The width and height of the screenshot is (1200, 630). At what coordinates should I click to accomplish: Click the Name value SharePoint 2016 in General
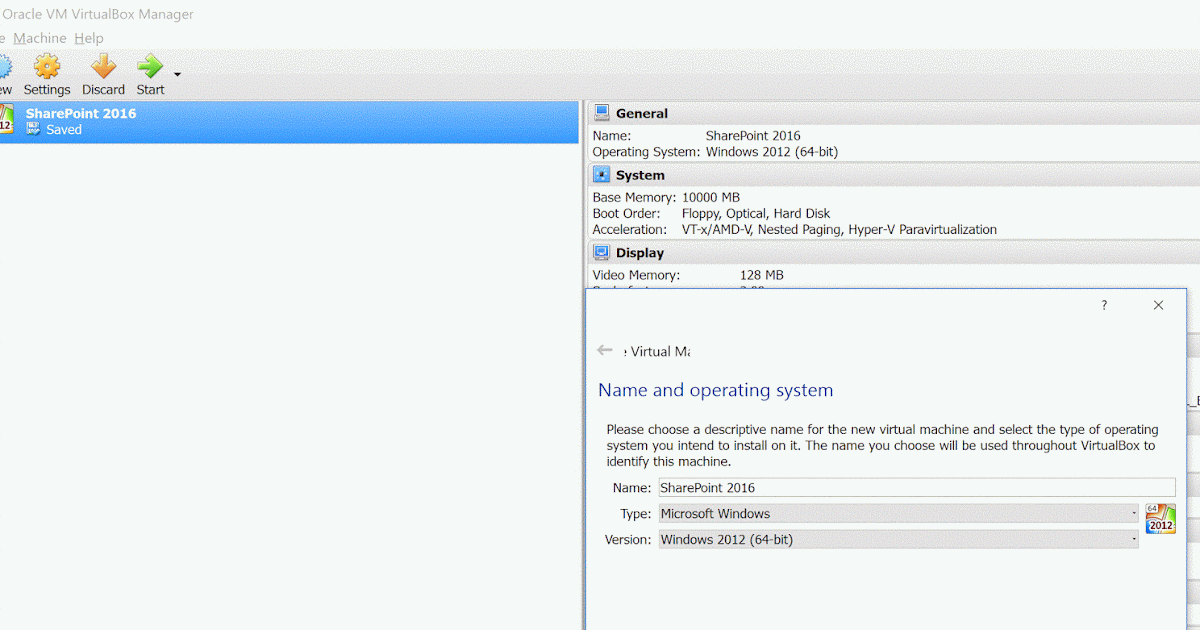(x=753, y=136)
